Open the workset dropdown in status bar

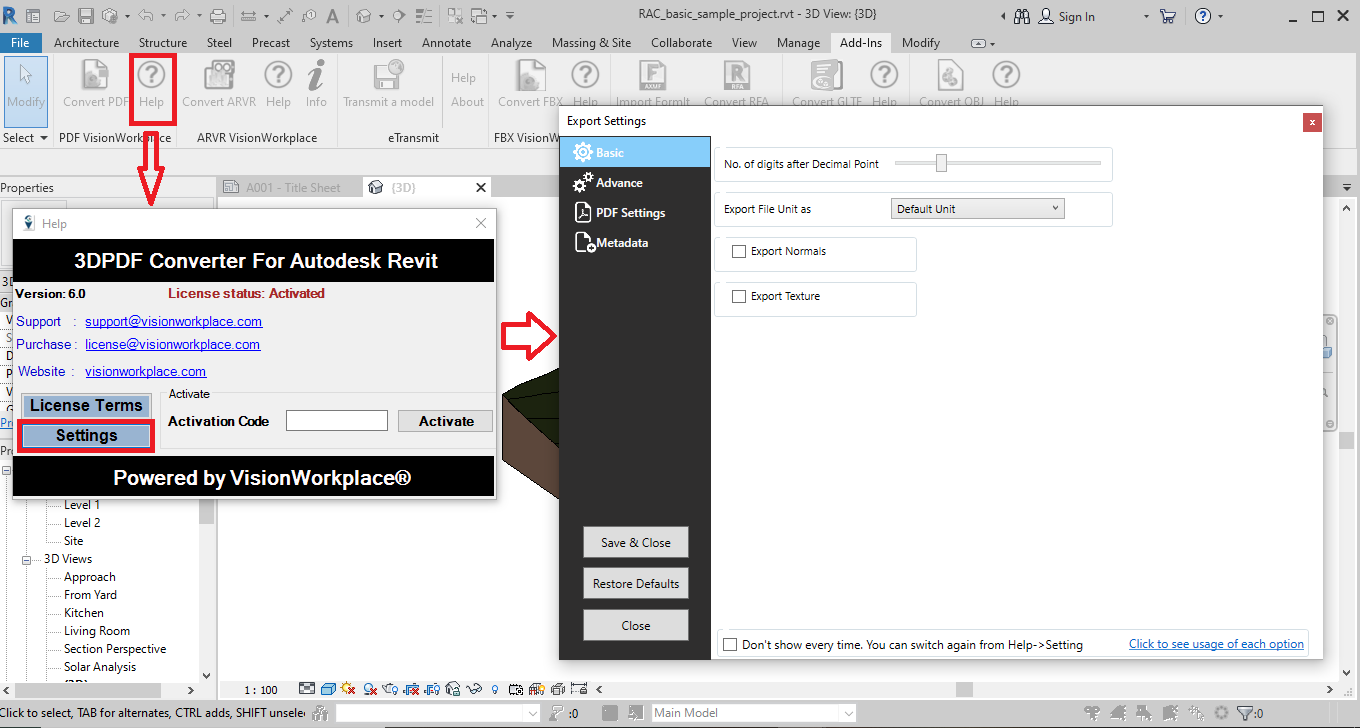click(x=437, y=713)
